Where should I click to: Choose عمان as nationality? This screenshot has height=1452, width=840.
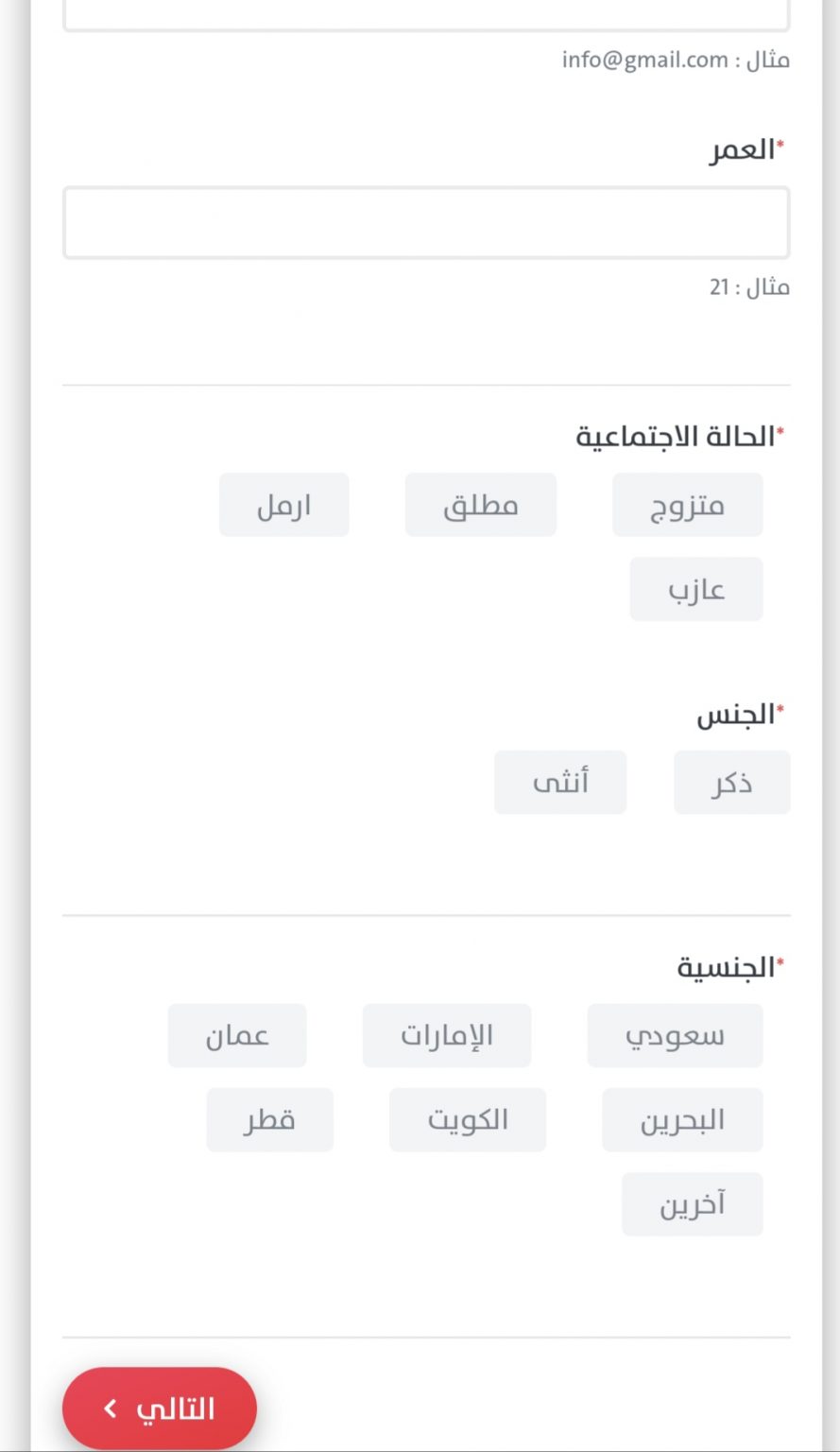(x=237, y=1035)
